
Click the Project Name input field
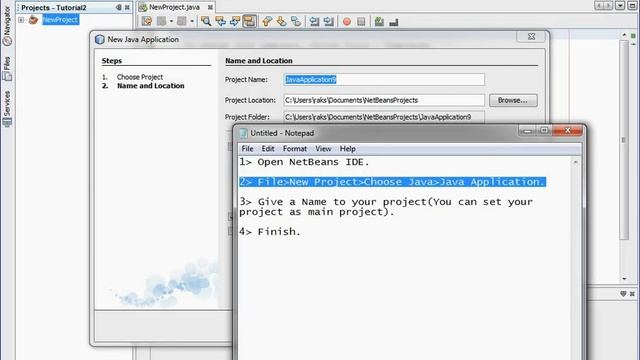point(384,80)
